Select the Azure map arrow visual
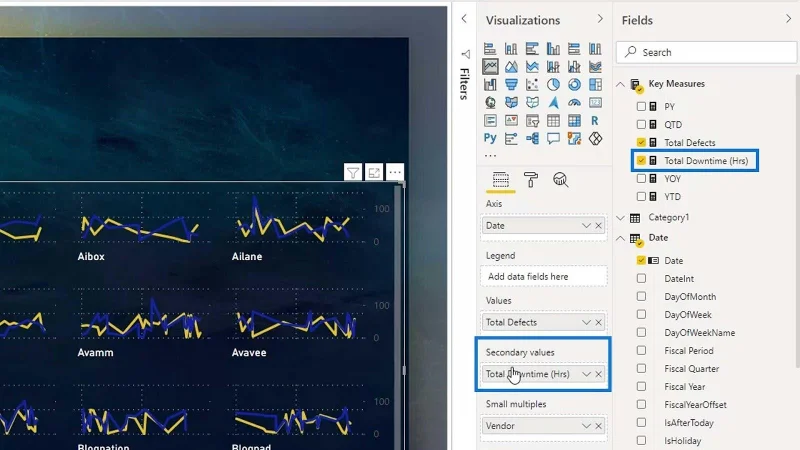Screen dimensions: 800x450 click(553, 103)
